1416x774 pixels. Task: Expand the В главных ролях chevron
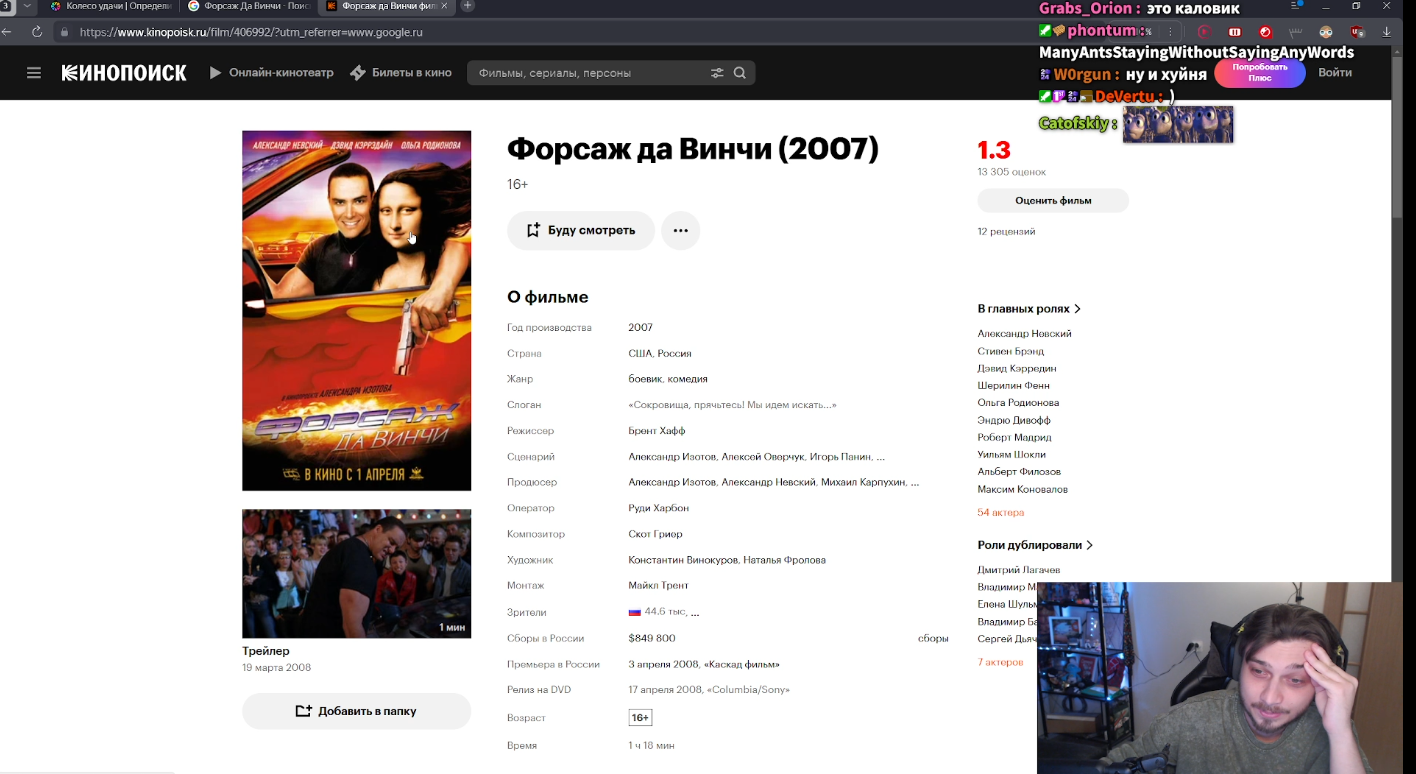point(1077,309)
